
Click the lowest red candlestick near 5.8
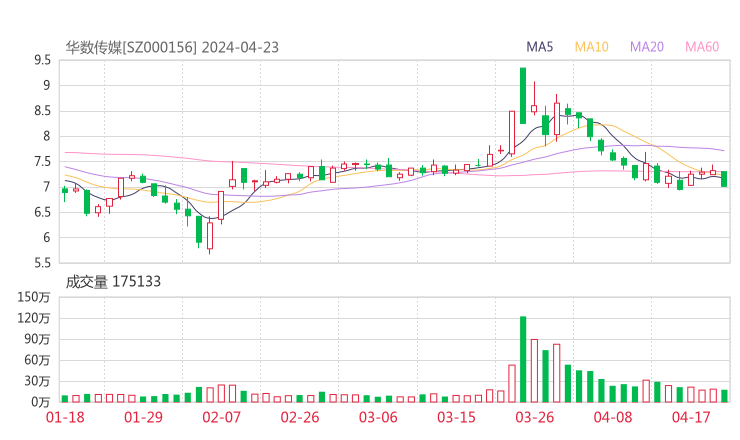[210, 236]
